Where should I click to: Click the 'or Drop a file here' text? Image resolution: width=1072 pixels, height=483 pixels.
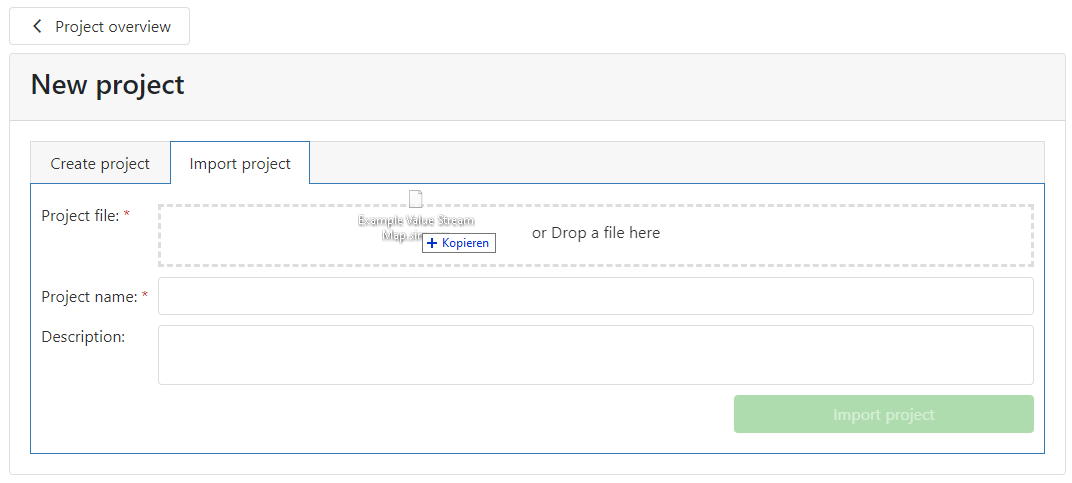[596, 233]
